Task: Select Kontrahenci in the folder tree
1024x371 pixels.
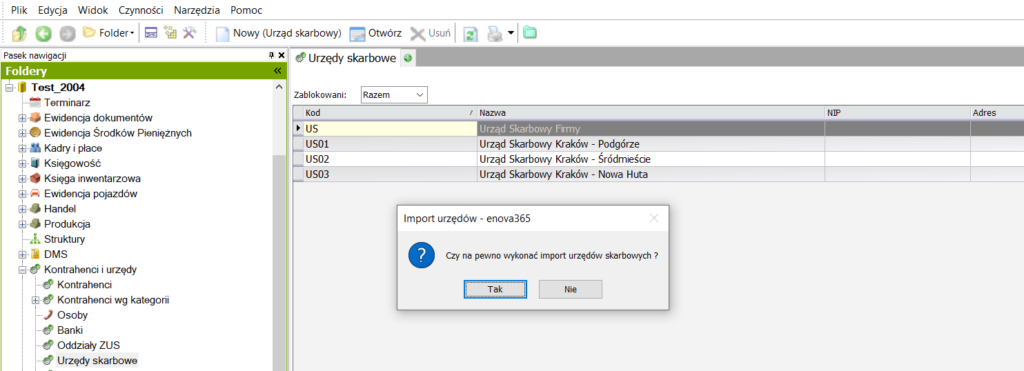Action: [84, 285]
